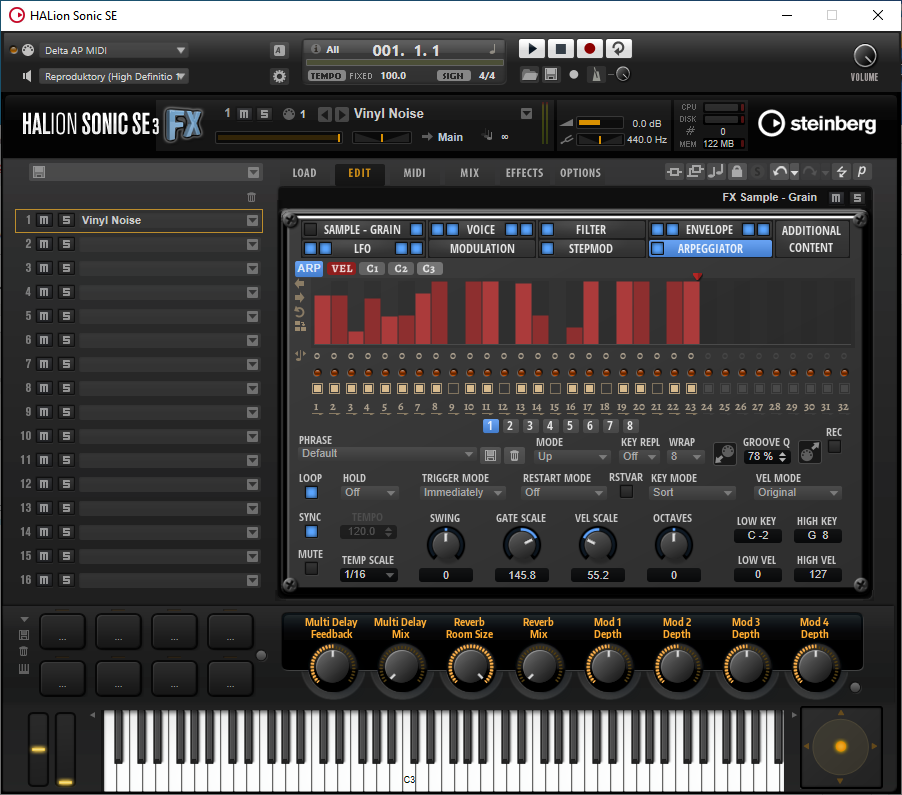This screenshot has width=902, height=795.
Task: Duplicate the arpeggiator phrase
Action: tap(300, 326)
